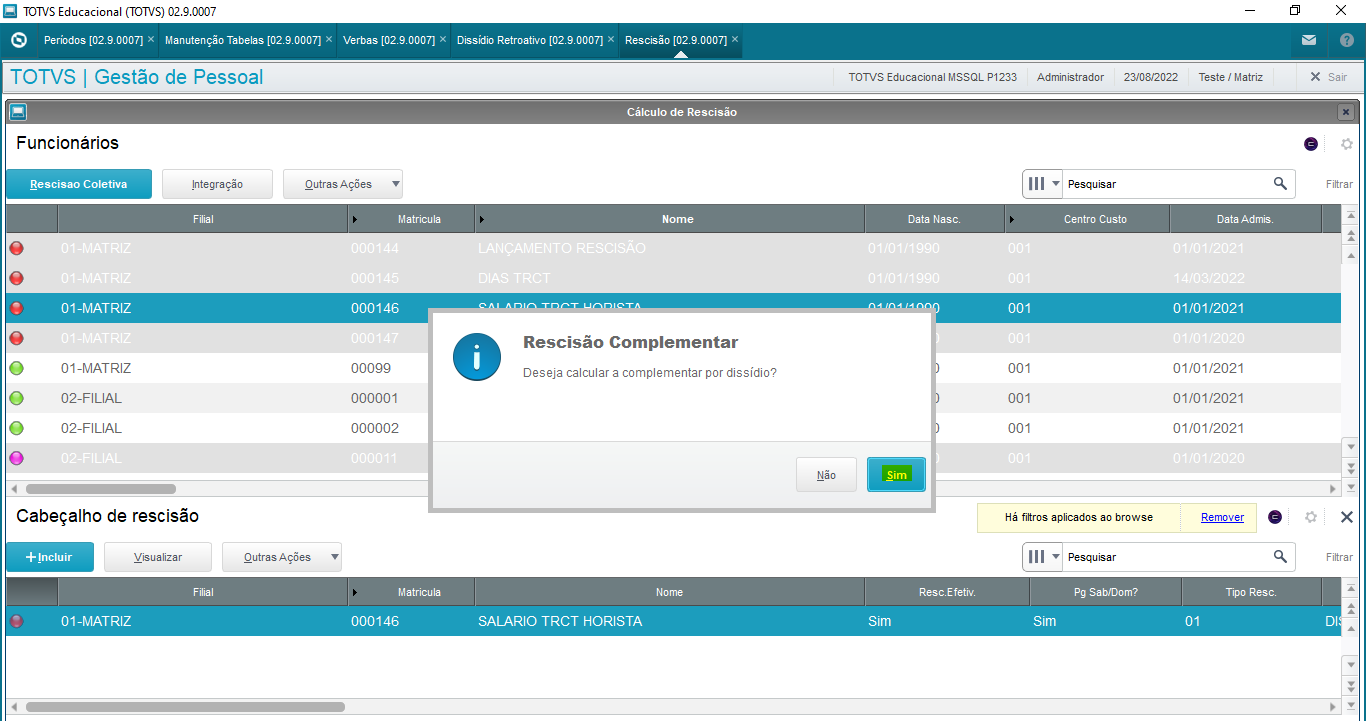The height and width of the screenshot is (721, 1366).
Task: Close the Verbas tab with its X
Action: [x=443, y=40]
